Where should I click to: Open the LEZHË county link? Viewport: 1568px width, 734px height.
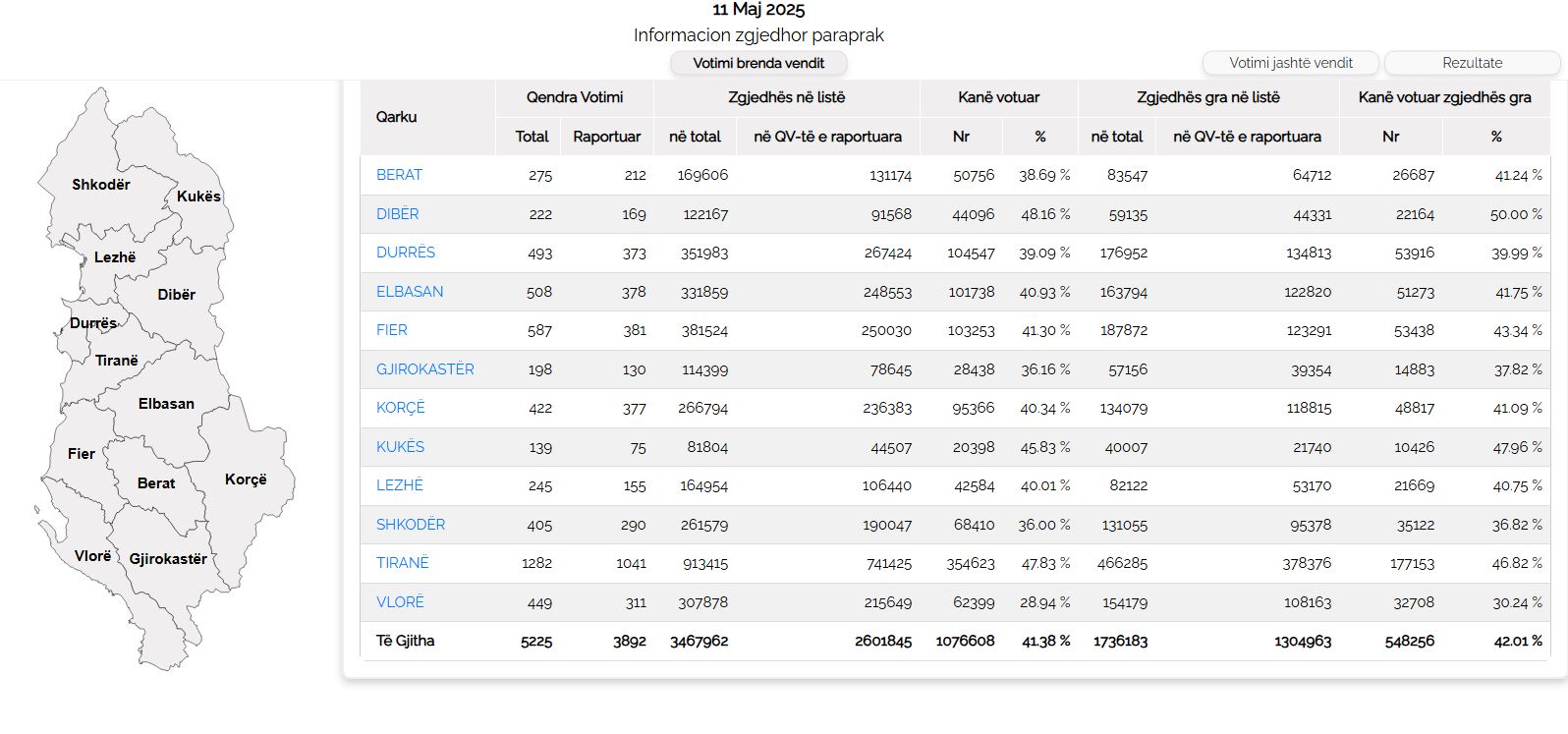(x=399, y=485)
